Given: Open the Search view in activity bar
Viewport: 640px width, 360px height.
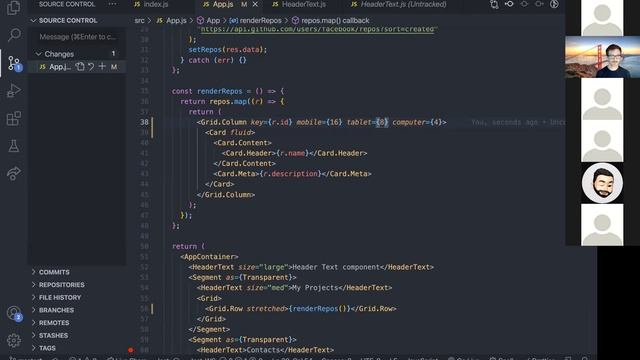Looking at the screenshot, I should click(14, 35).
